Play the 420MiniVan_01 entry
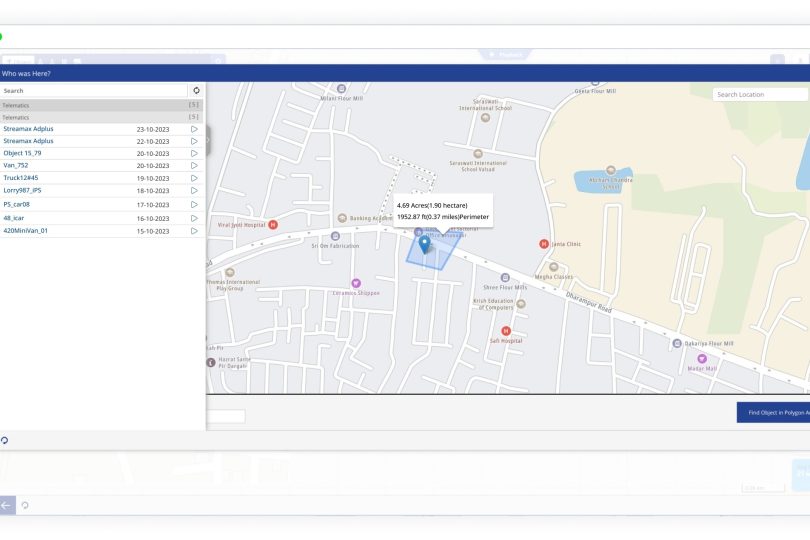This screenshot has height=540, width=810. [x=194, y=230]
